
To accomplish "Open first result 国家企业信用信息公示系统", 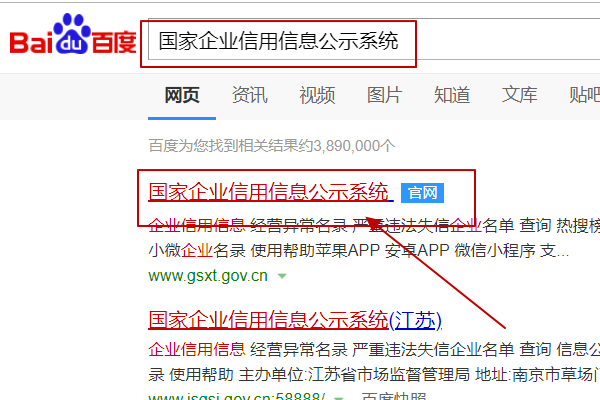I will [271, 192].
